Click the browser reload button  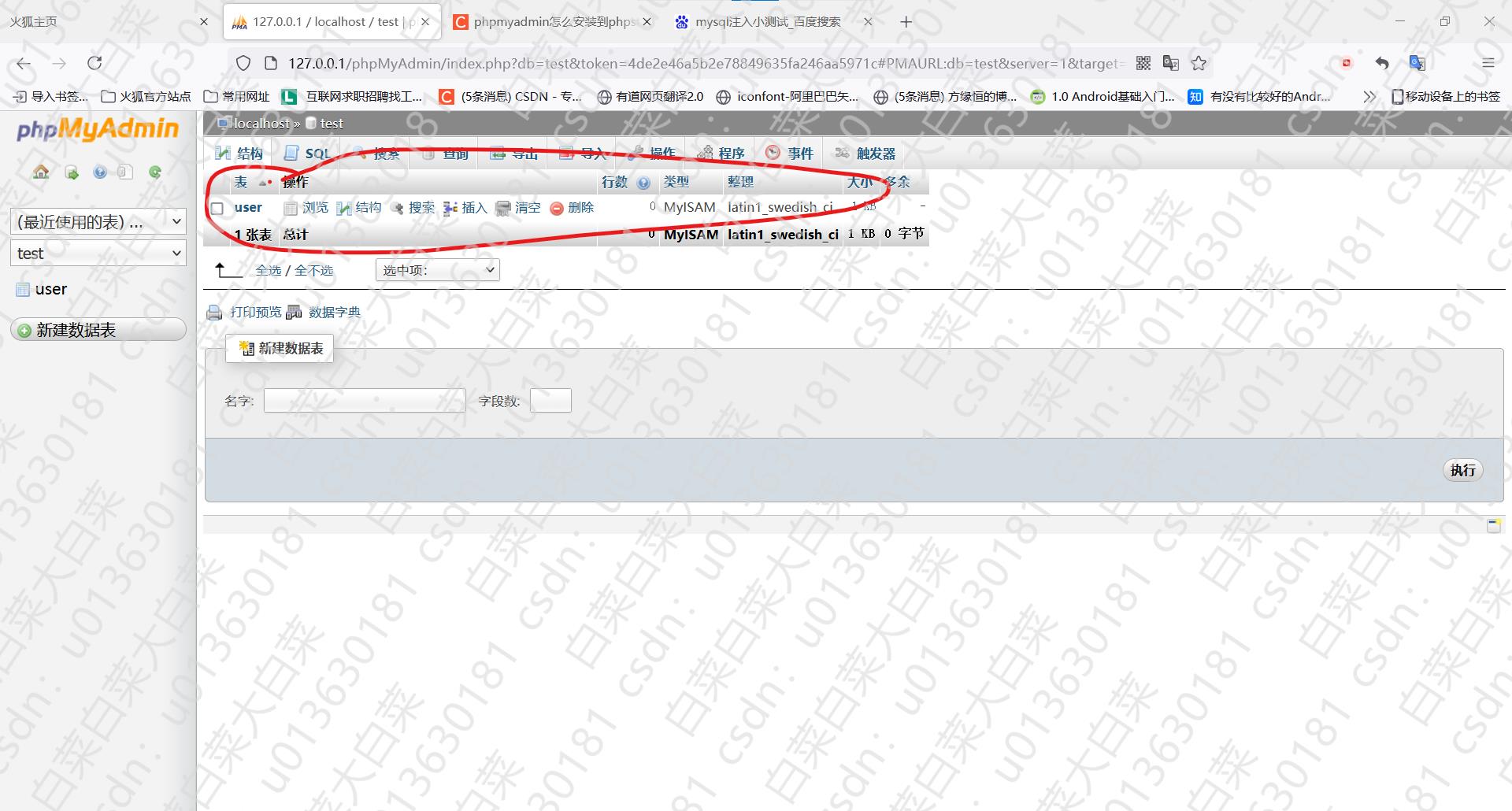(x=94, y=63)
